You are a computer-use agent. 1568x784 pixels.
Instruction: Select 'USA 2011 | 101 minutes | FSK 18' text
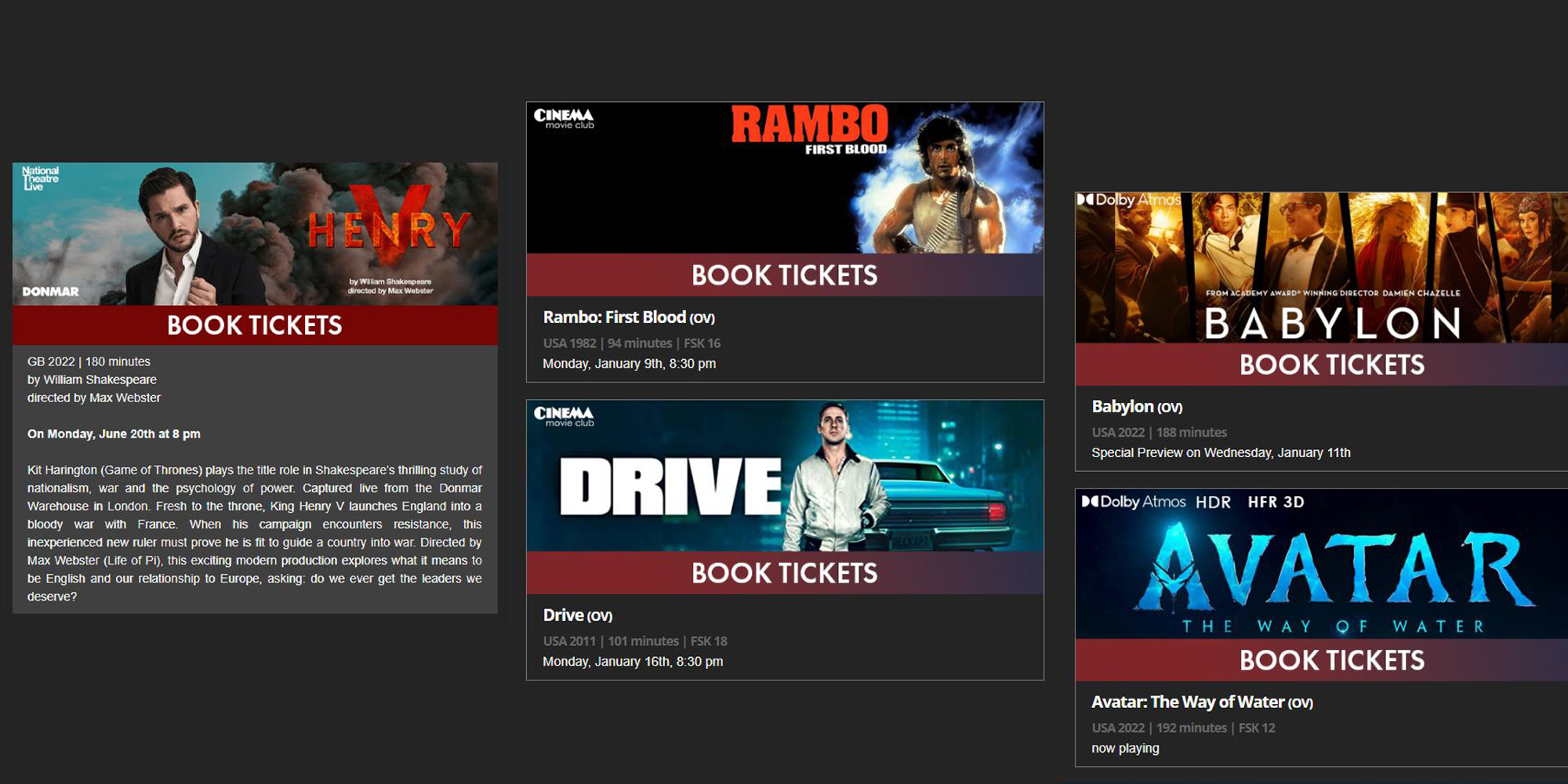coord(635,641)
